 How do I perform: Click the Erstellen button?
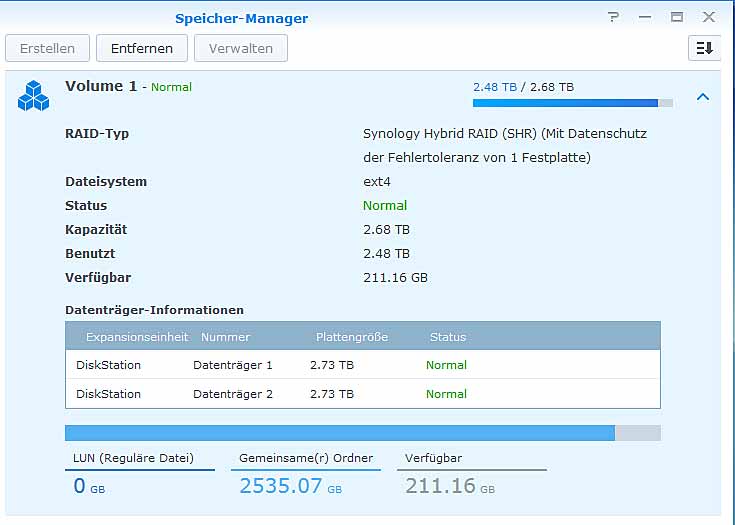point(47,48)
